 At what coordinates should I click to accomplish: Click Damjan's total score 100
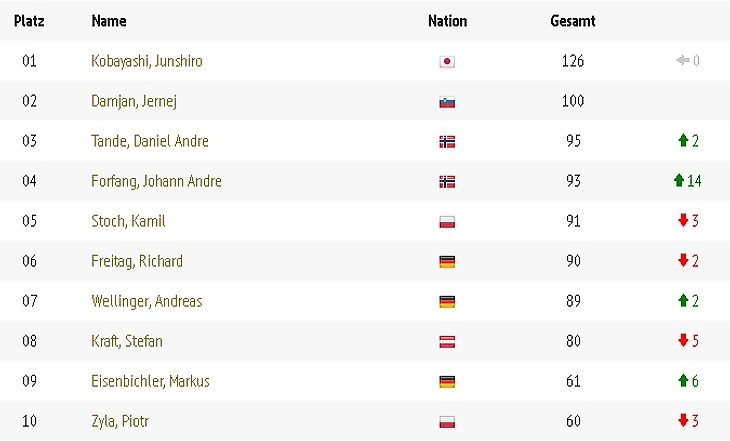pyautogui.click(x=573, y=101)
